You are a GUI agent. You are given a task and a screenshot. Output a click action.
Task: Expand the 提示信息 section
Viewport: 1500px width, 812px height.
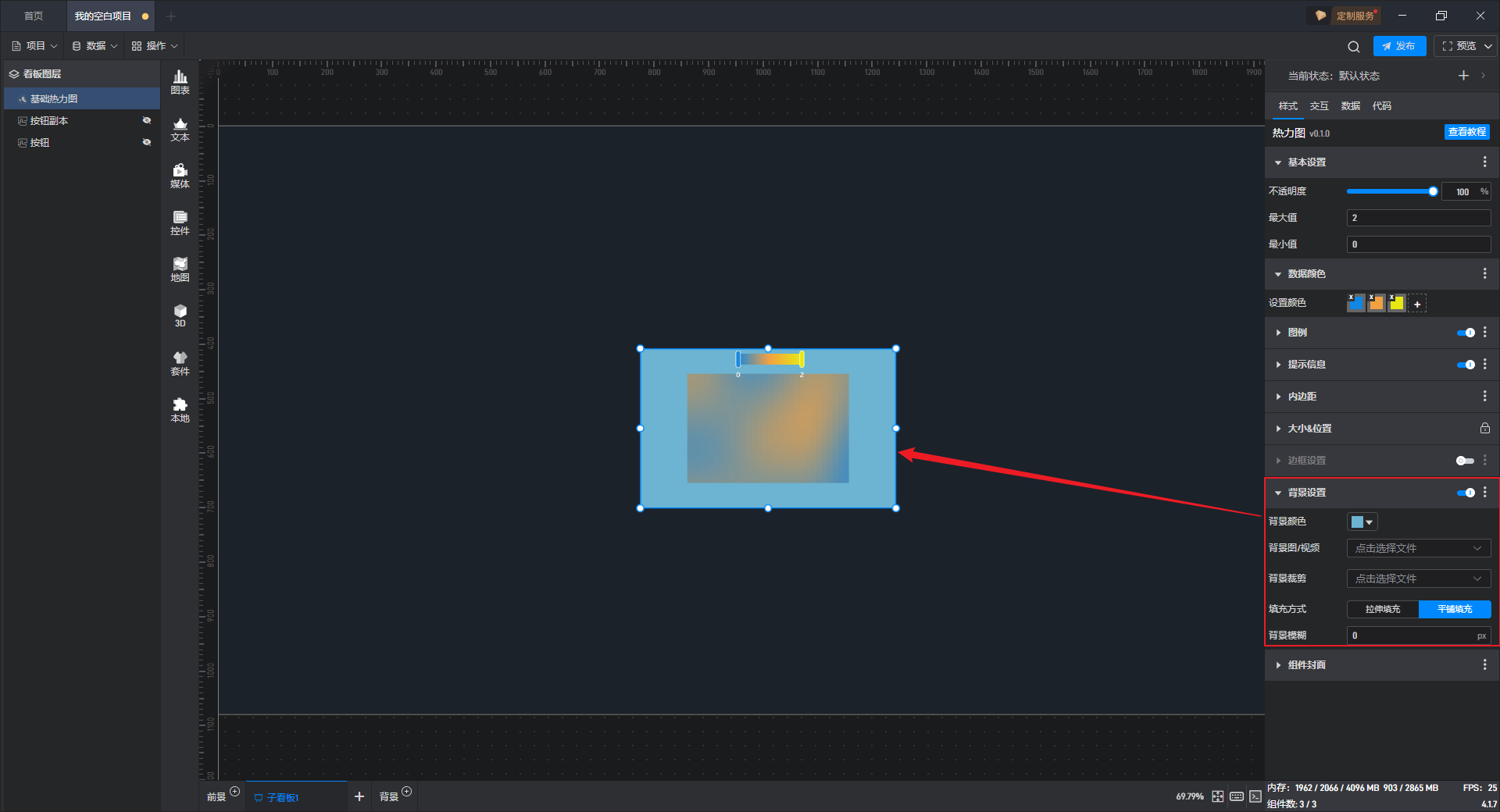tap(1278, 365)
